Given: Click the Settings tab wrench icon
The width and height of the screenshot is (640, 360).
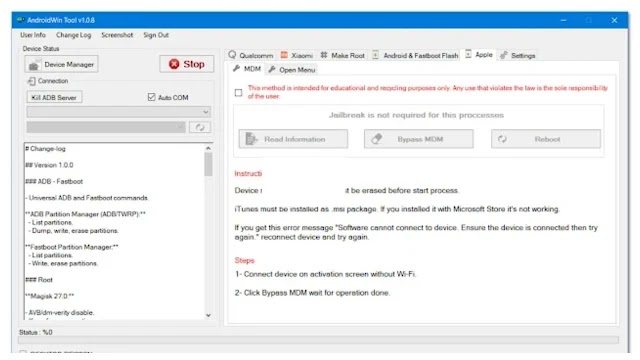Looking at the screenshot, I should 504,55.
